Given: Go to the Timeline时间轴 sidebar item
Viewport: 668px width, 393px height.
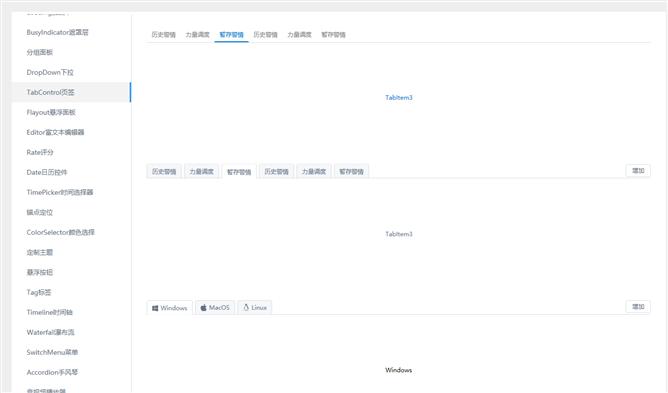Looking at the screenshot, I should [49, 312].
